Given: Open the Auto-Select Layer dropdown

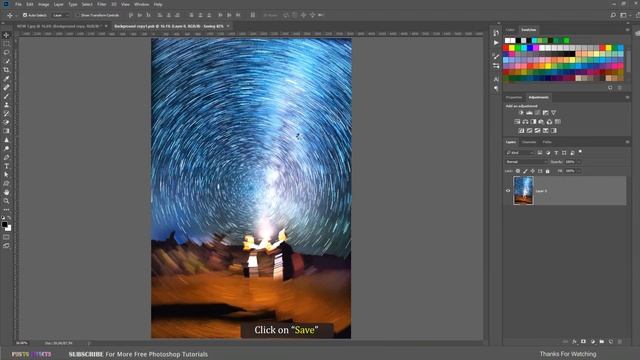Looking at the screenshot, I should [x=61, y=15].
